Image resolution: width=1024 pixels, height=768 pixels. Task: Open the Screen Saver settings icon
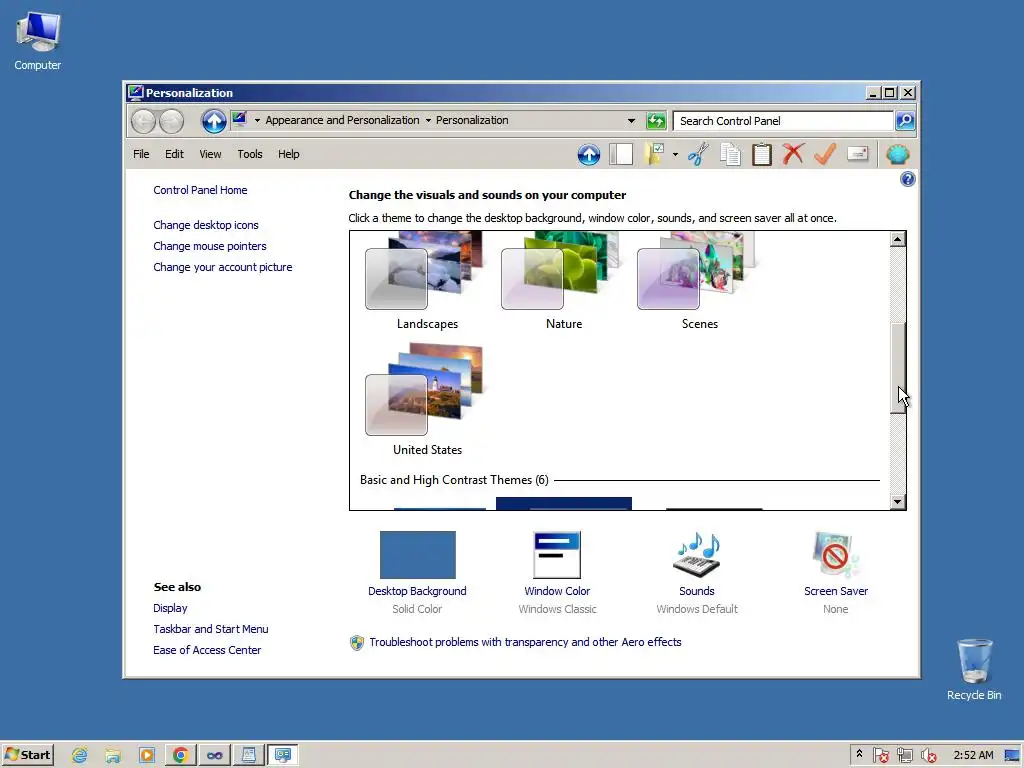point(835,555)
